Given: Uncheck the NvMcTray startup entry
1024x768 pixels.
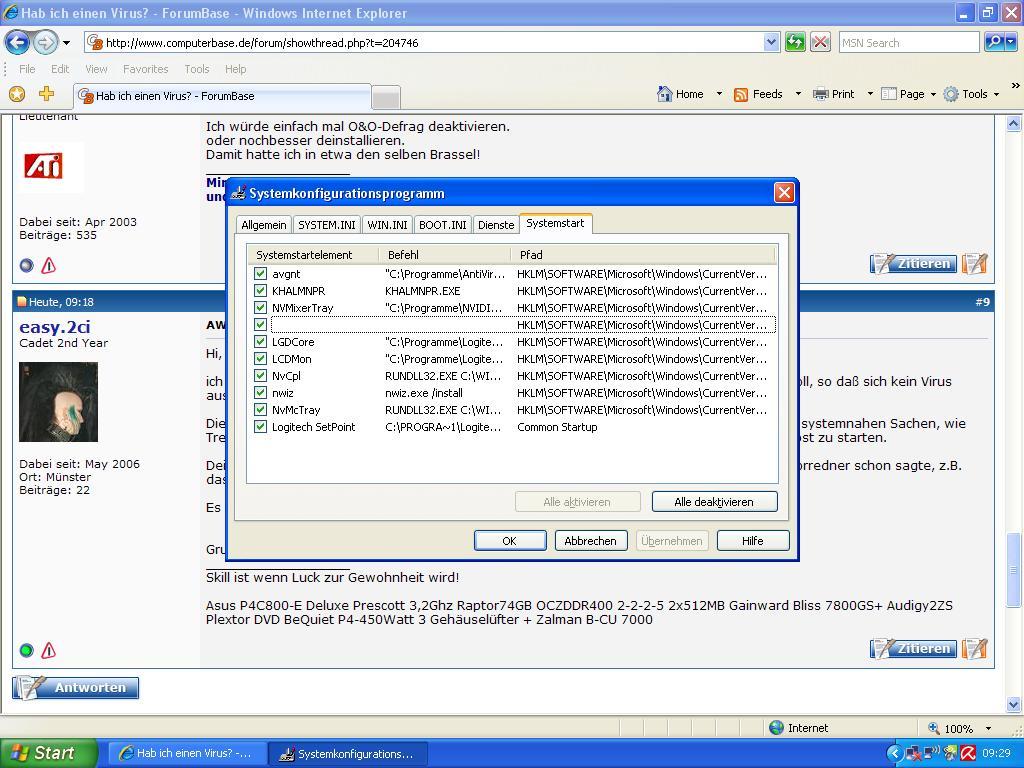Looking at the screenshot, I should tap(261, 409).
